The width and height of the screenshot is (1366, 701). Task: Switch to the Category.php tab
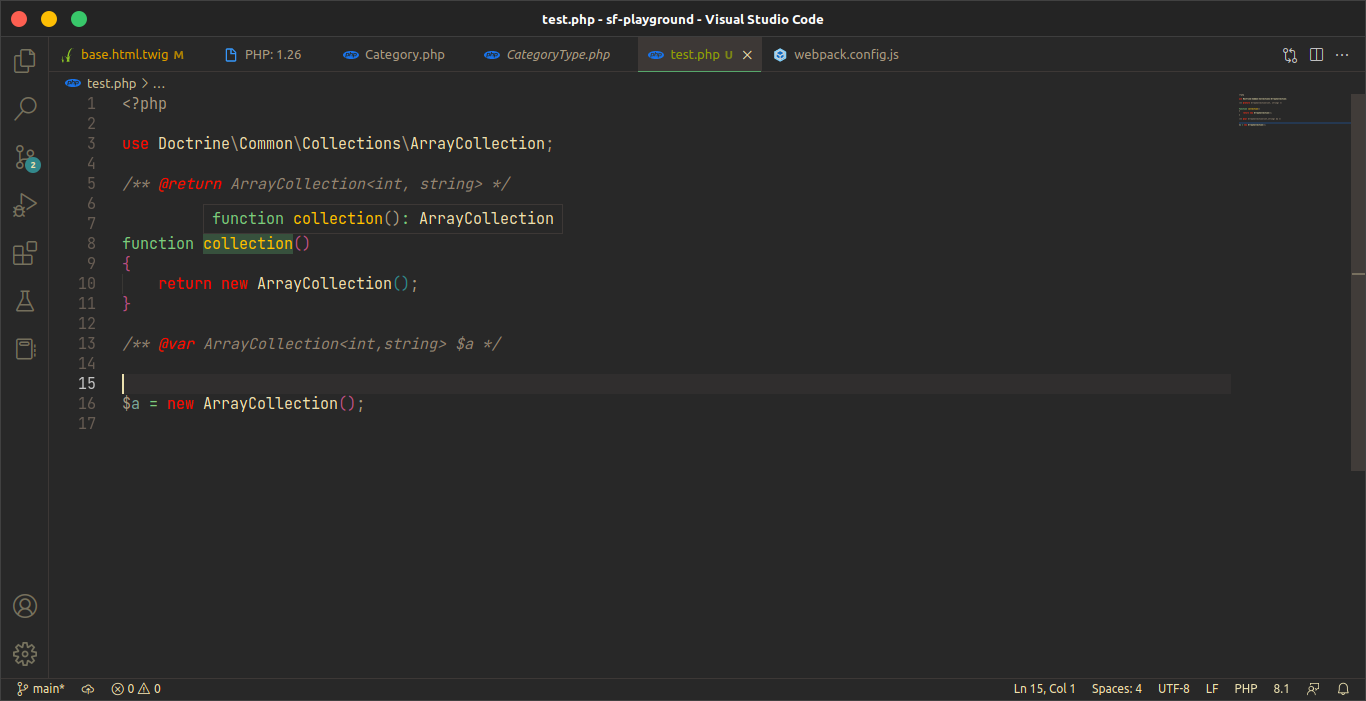point(404,55)
